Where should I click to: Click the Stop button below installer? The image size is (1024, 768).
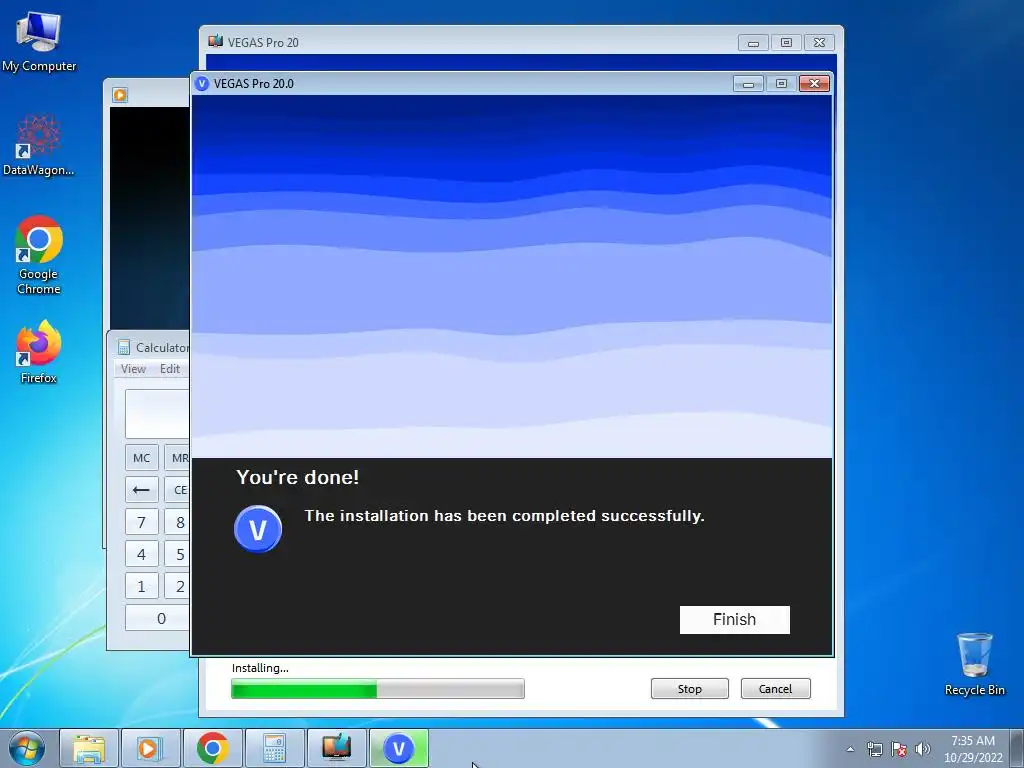point(690,689)
